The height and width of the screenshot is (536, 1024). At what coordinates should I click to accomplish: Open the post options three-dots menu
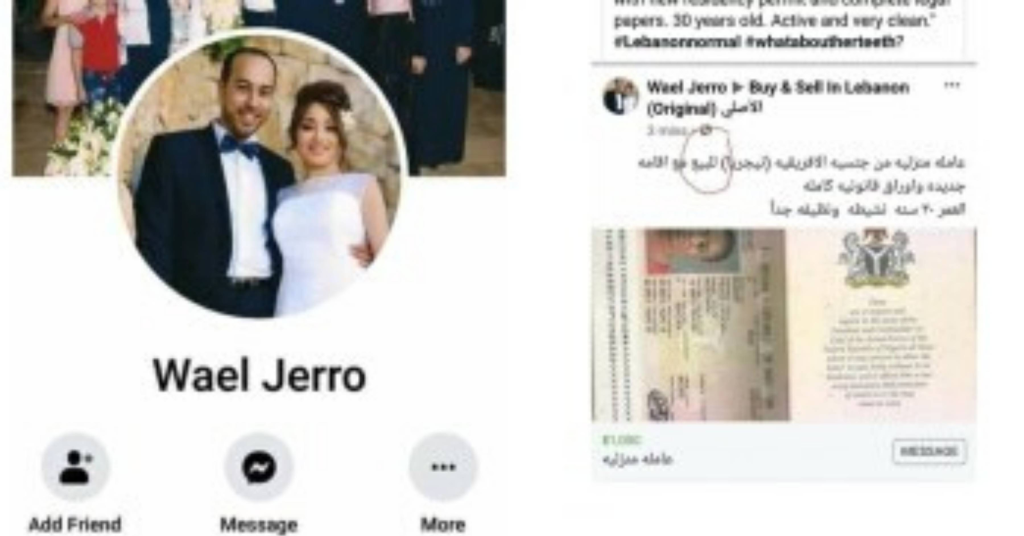pos(952,86)
